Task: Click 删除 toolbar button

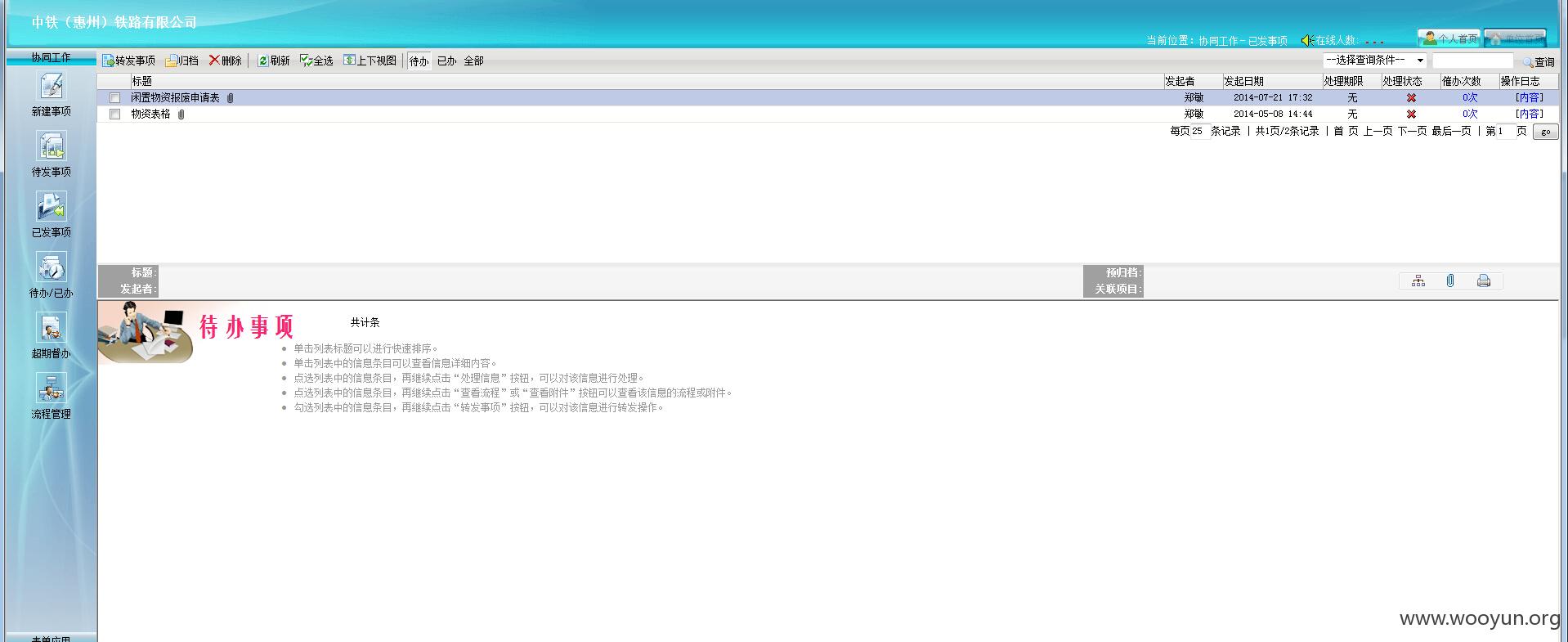Action: pyautogui.click(x=226, y=61)
